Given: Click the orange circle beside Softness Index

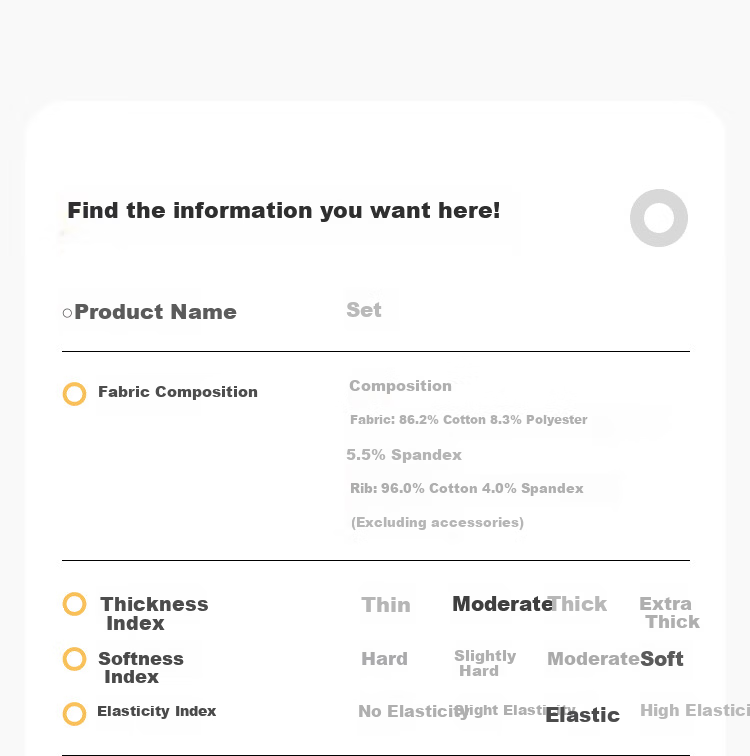Looking at the screenshot, I should click(74, 659).
